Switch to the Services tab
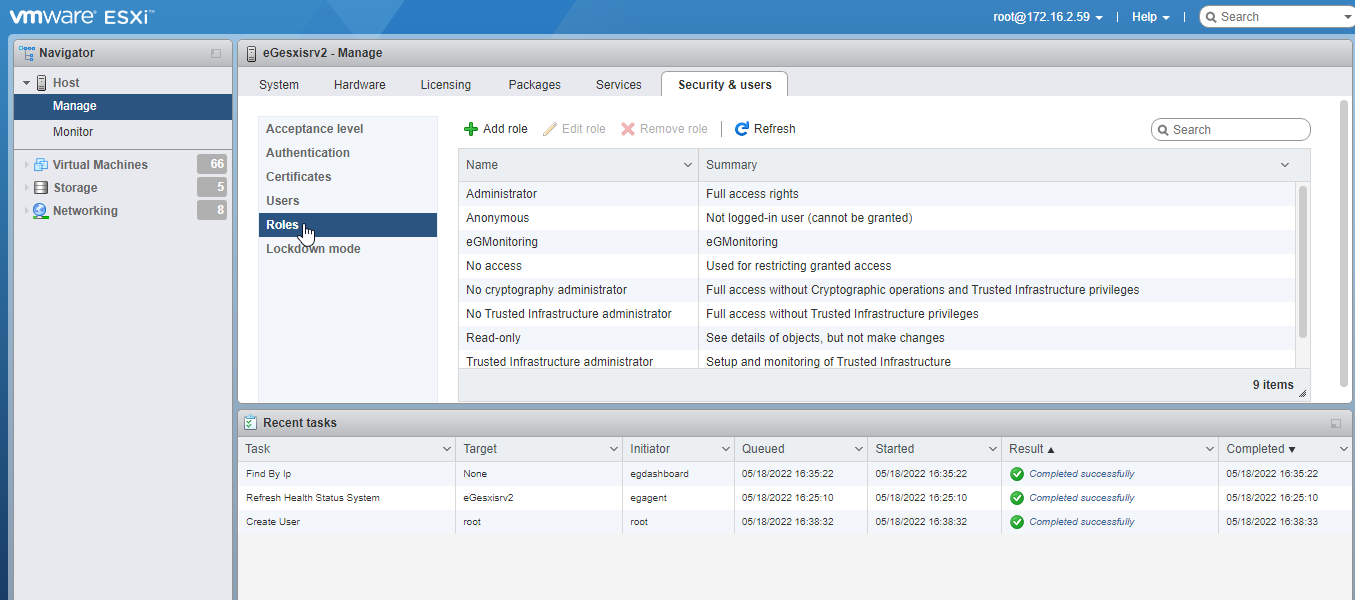 tap(619, 85)
